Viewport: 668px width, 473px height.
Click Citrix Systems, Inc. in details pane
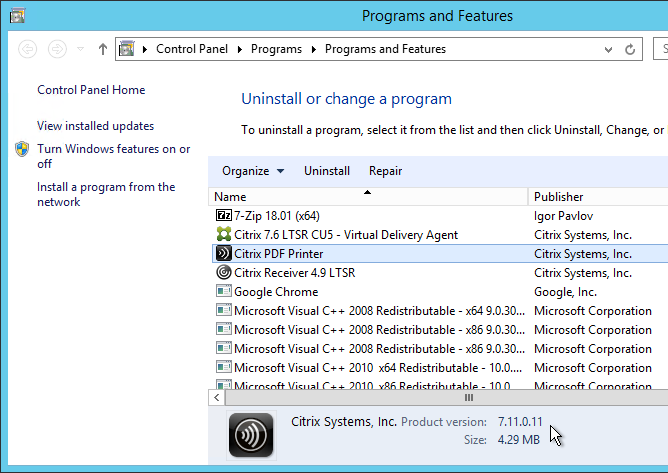(x=344, y=422)
